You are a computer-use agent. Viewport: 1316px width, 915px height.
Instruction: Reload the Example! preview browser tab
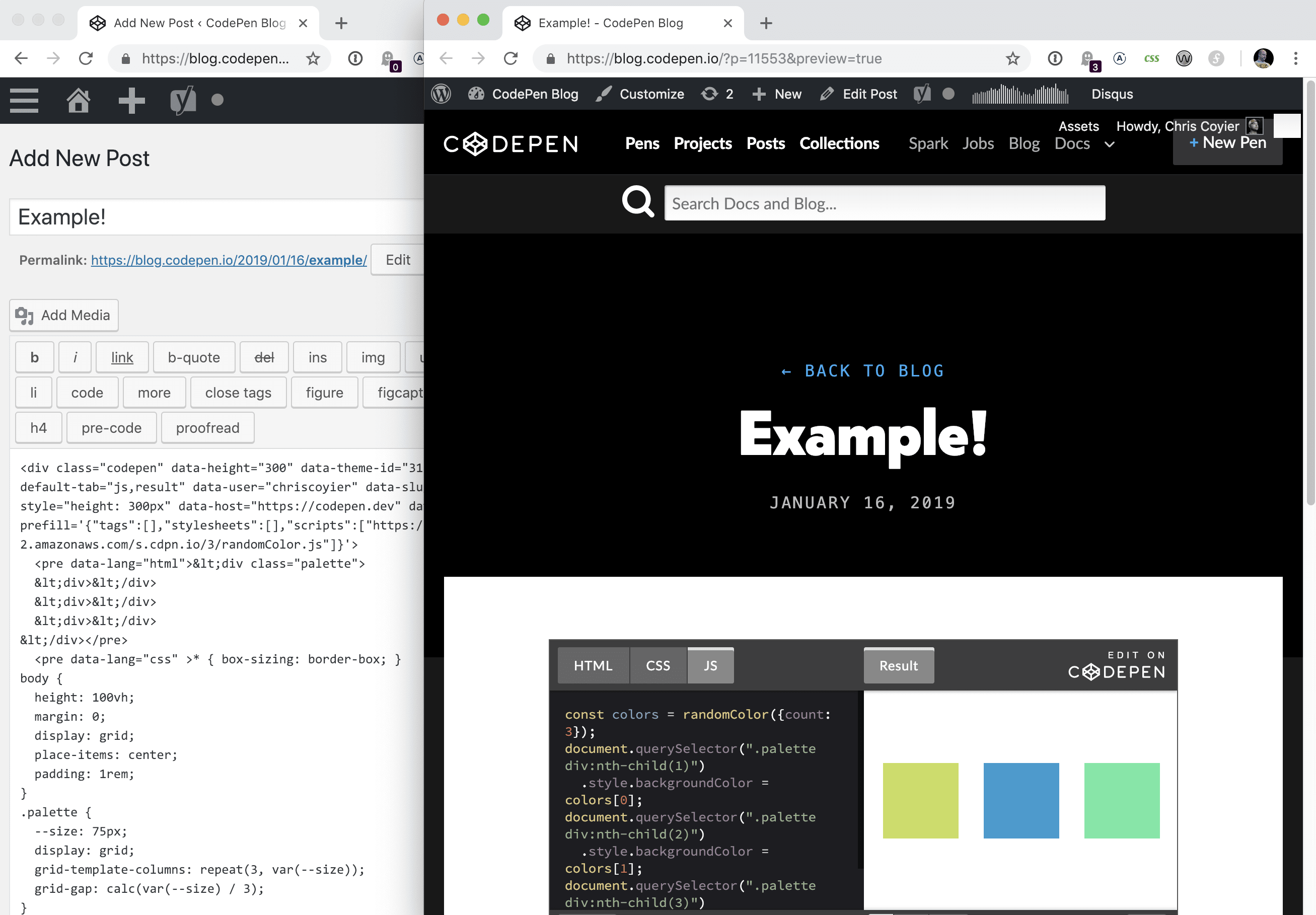(510, 58)
